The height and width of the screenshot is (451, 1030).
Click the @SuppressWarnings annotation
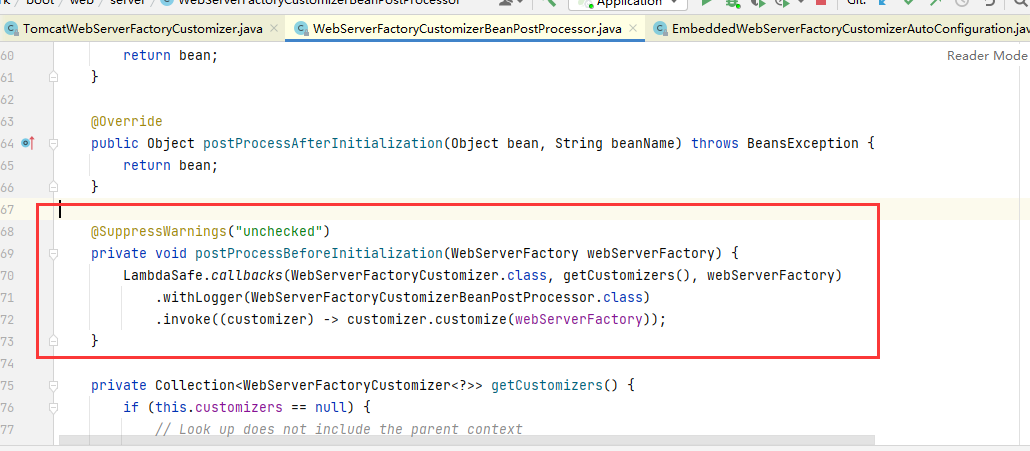[161, 231]
